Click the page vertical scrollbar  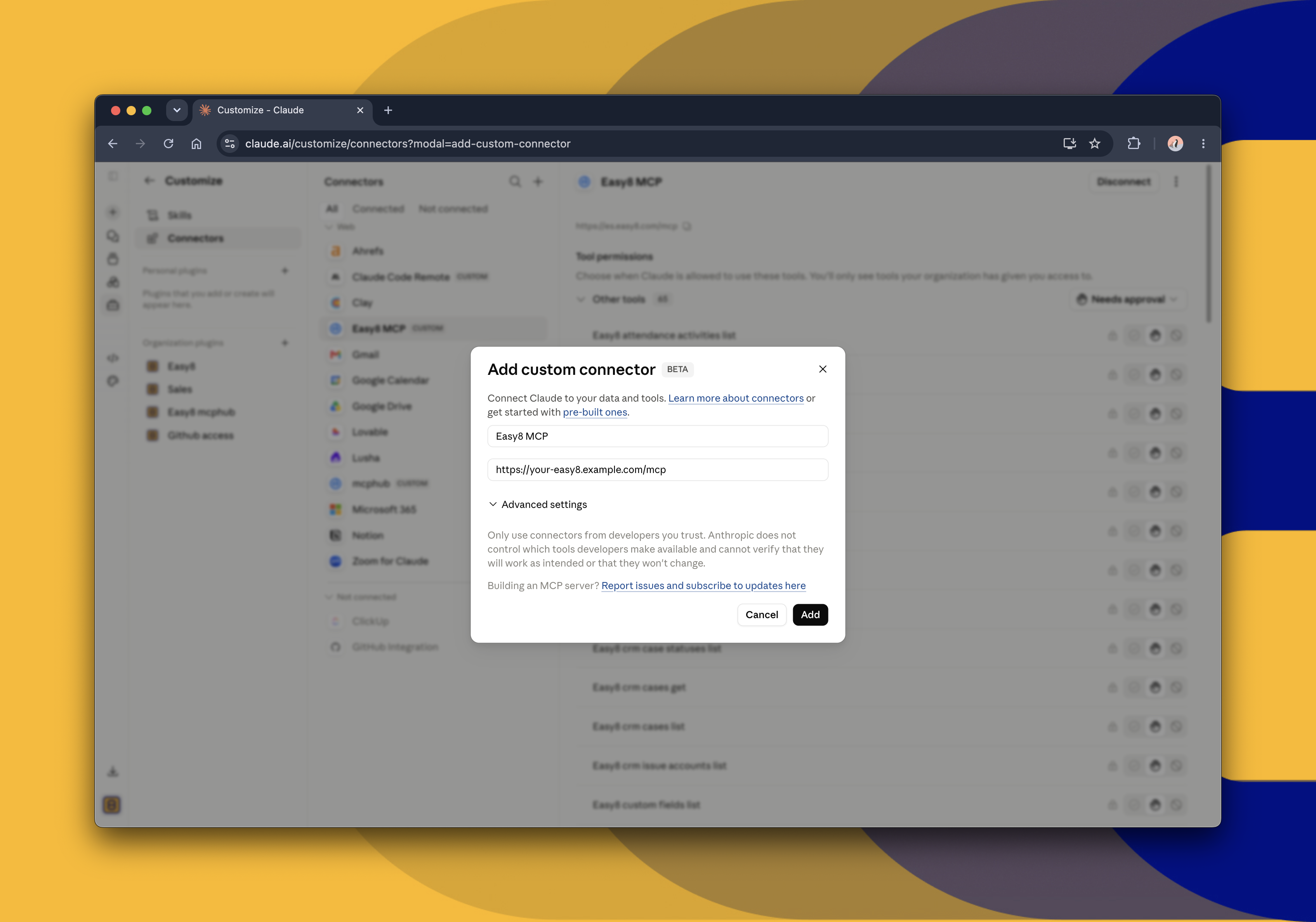[1208, 244]
